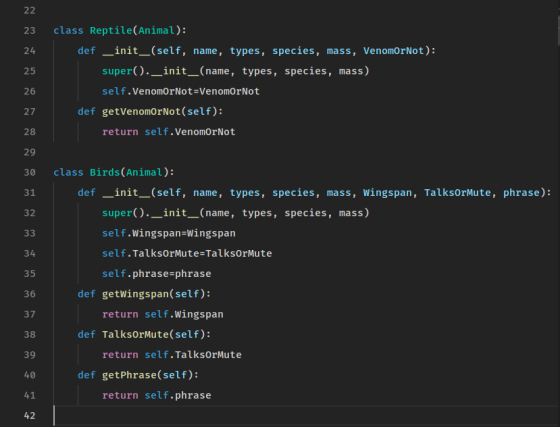The height and width of the screenshot is (427, 560).
Task: Click the Wingspan parameter on line 31
Action: 388,193
